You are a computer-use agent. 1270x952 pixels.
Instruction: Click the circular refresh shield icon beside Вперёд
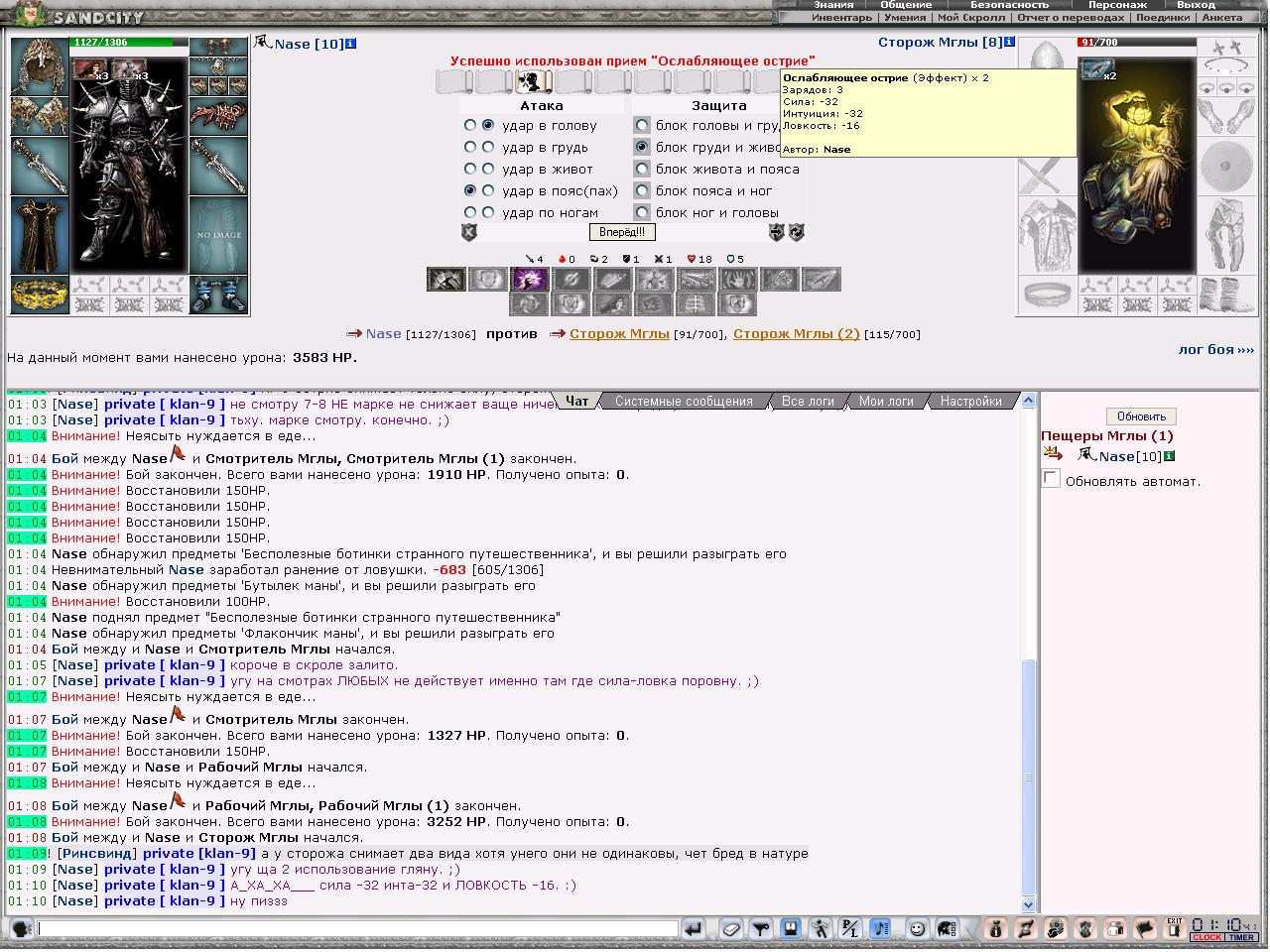[796, 232]
